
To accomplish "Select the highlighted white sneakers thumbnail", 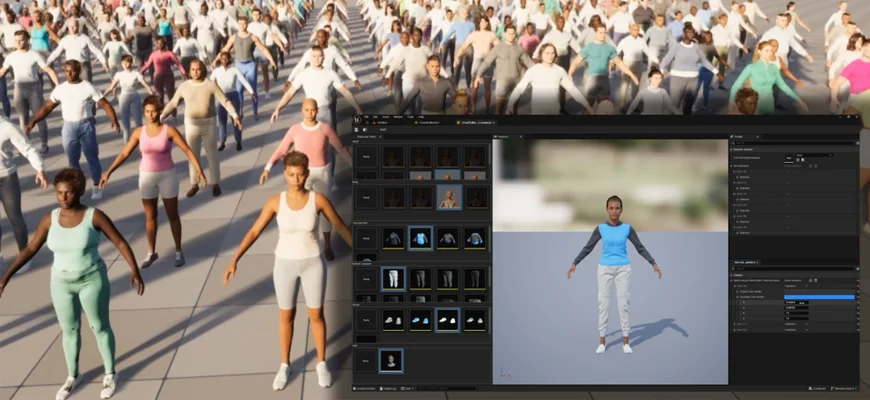I will click(448, 320).
